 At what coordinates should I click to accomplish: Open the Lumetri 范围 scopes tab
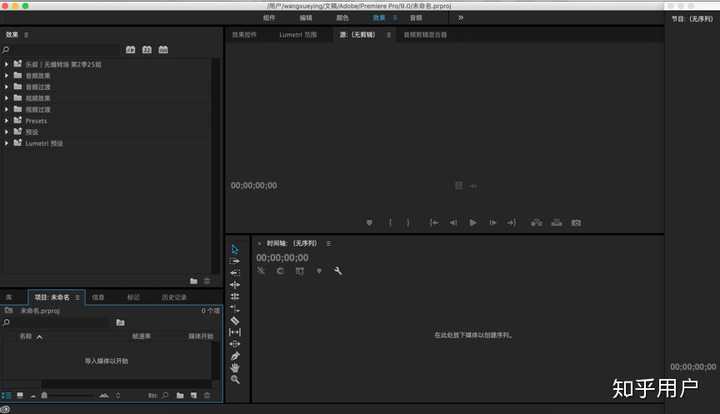pos(298,35)
